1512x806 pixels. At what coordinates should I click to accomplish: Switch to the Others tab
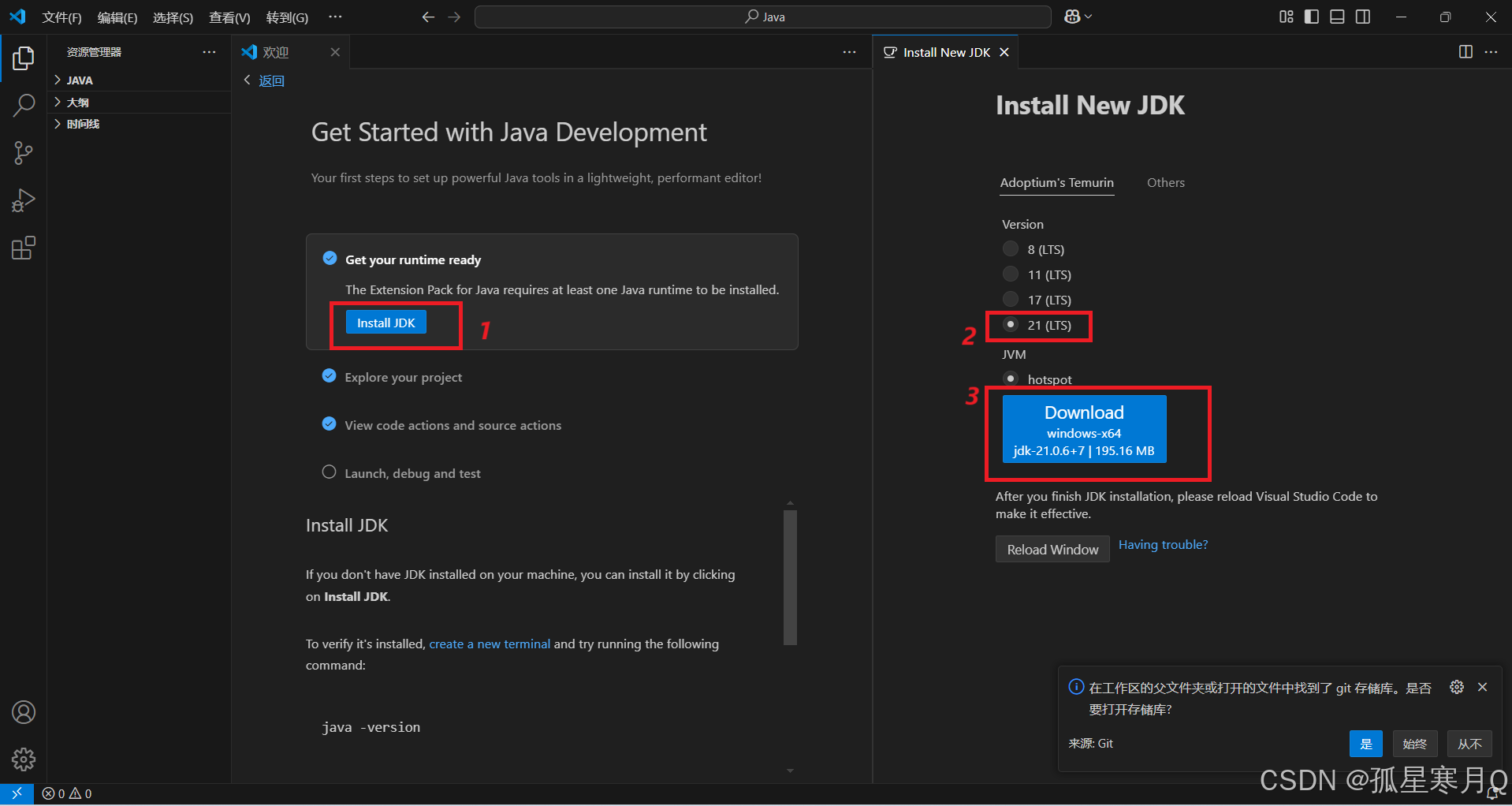(x=1166, y=183)
